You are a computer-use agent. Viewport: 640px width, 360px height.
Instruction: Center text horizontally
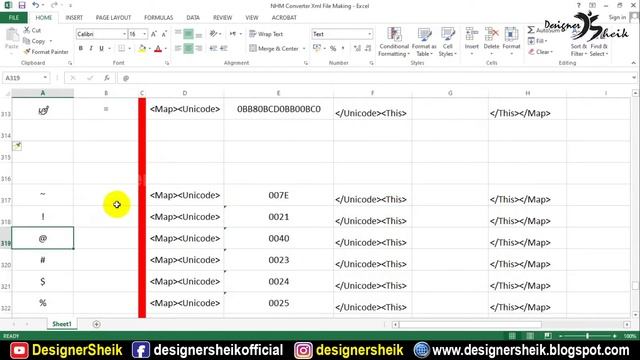coord(188,49)
